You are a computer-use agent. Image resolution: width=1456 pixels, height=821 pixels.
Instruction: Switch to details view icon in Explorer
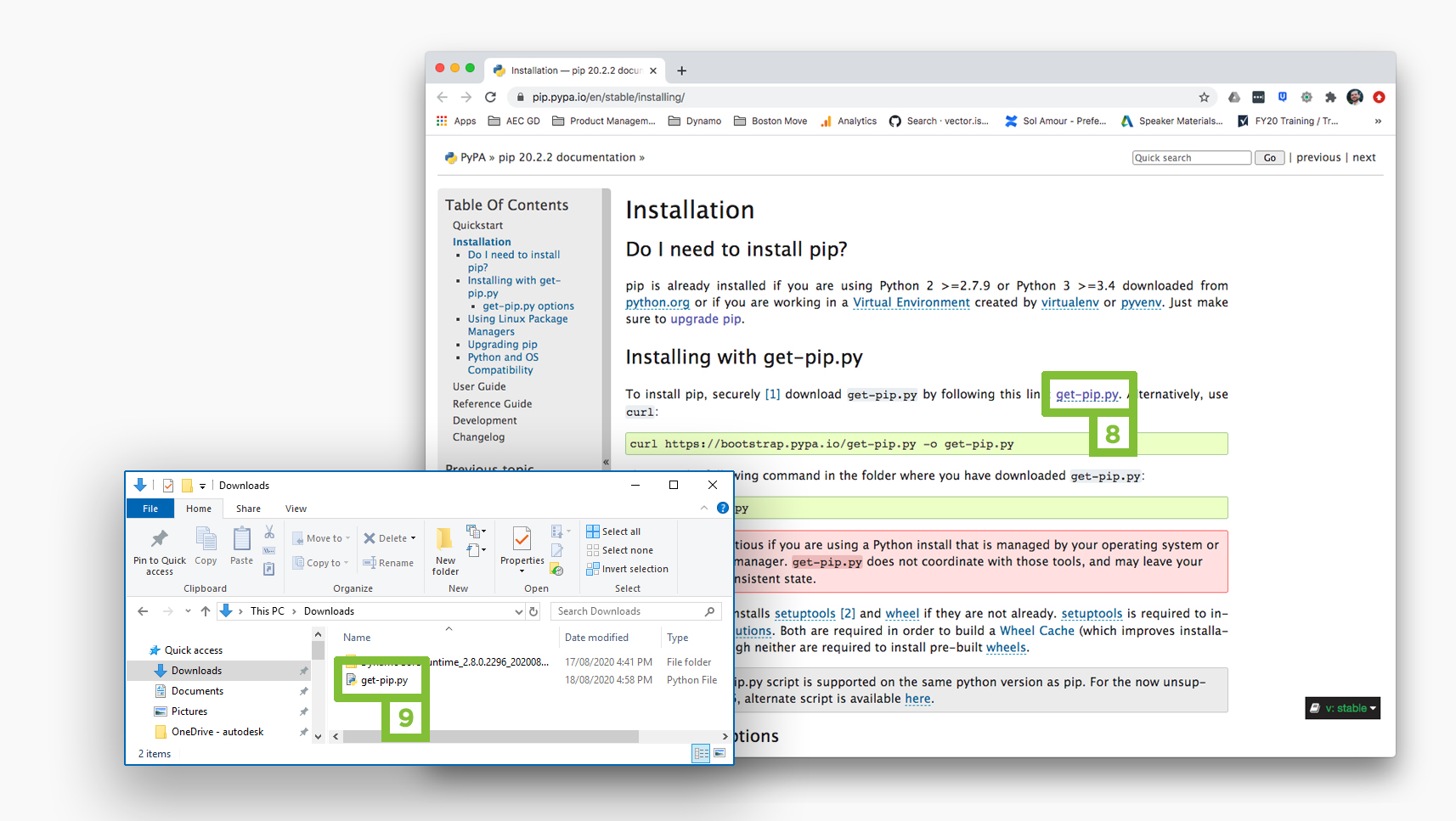pos(701,753)
